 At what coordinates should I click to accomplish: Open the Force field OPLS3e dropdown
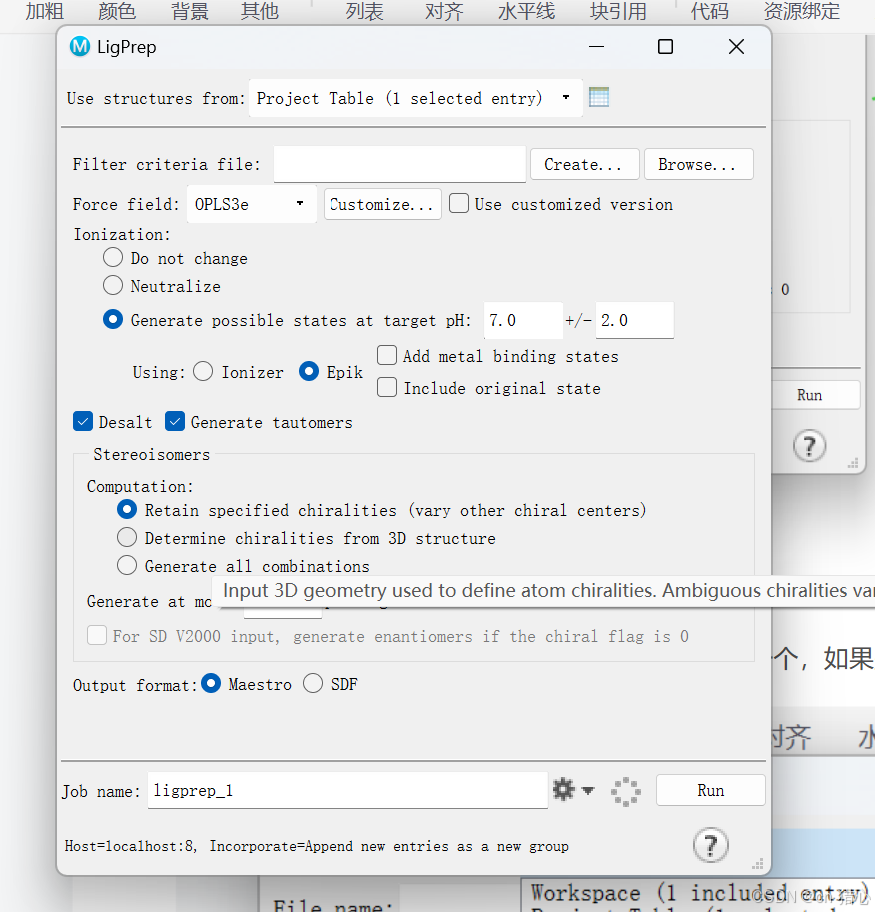tap(251, 204)
